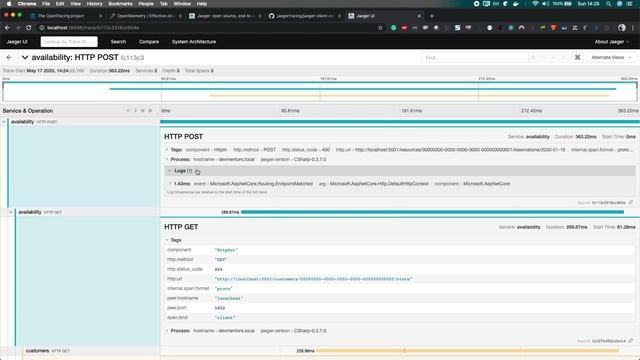Open Chrome three-dot menu
Viewport: 640px width, 360px height.
(633, 28)
